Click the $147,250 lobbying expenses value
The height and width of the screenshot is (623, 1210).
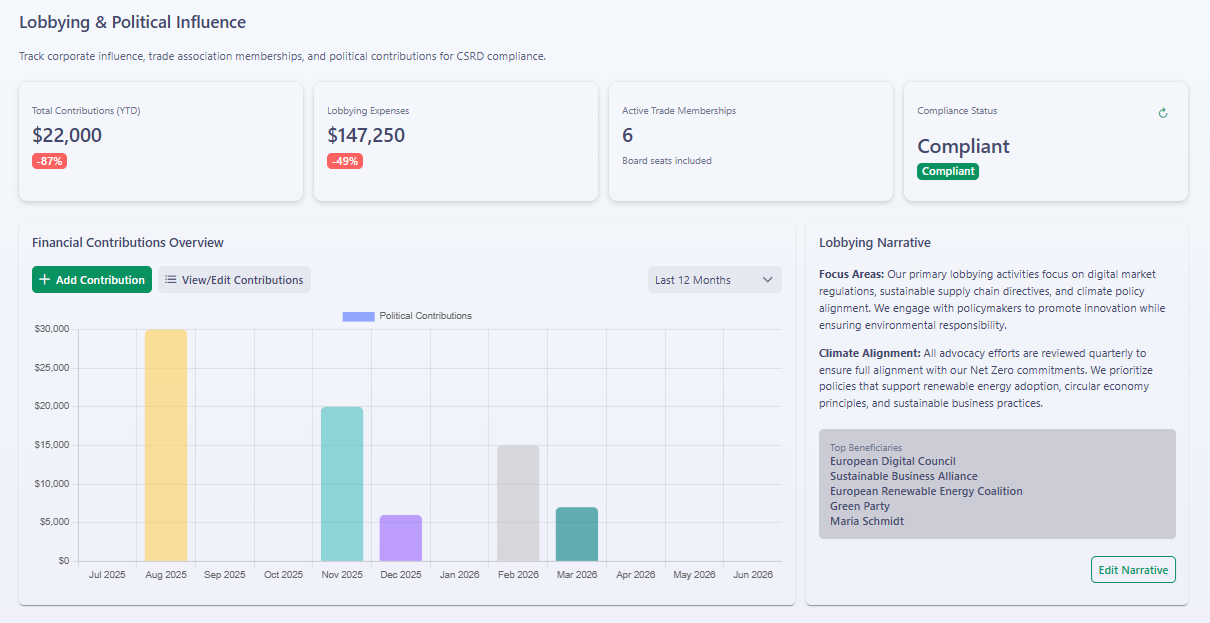click(x=366, y=135)
